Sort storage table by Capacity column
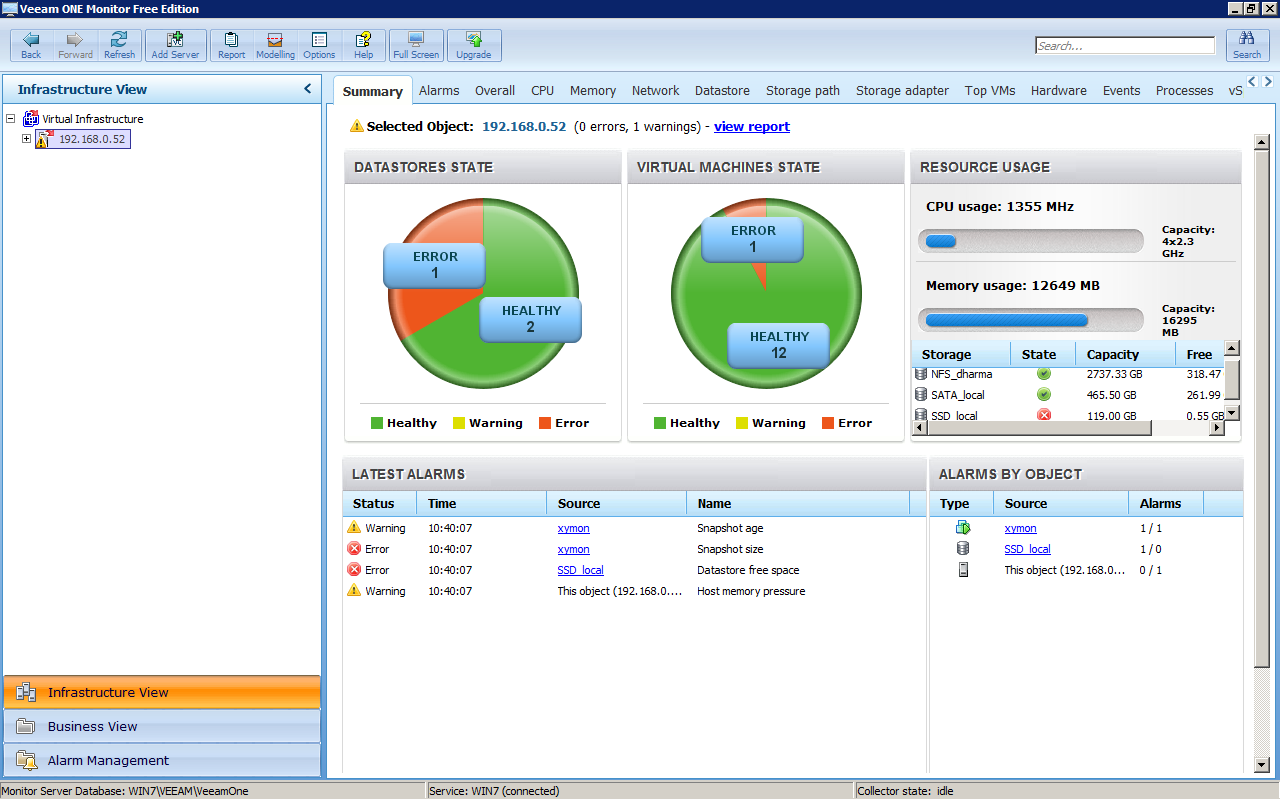Image resolution: width=1280 pixels, height=800 pixels. 1125,354
